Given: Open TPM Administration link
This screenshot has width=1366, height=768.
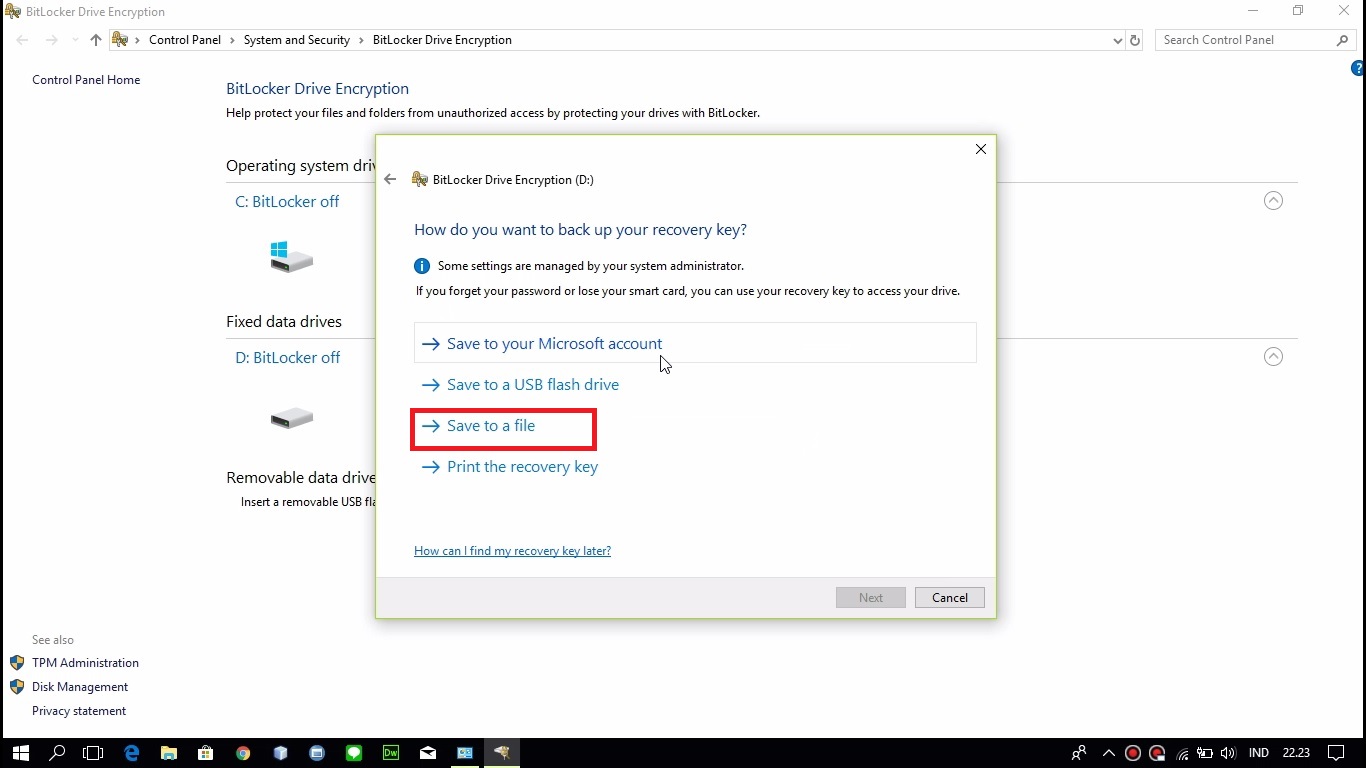Looking at the screenshot, I should 85,663.
